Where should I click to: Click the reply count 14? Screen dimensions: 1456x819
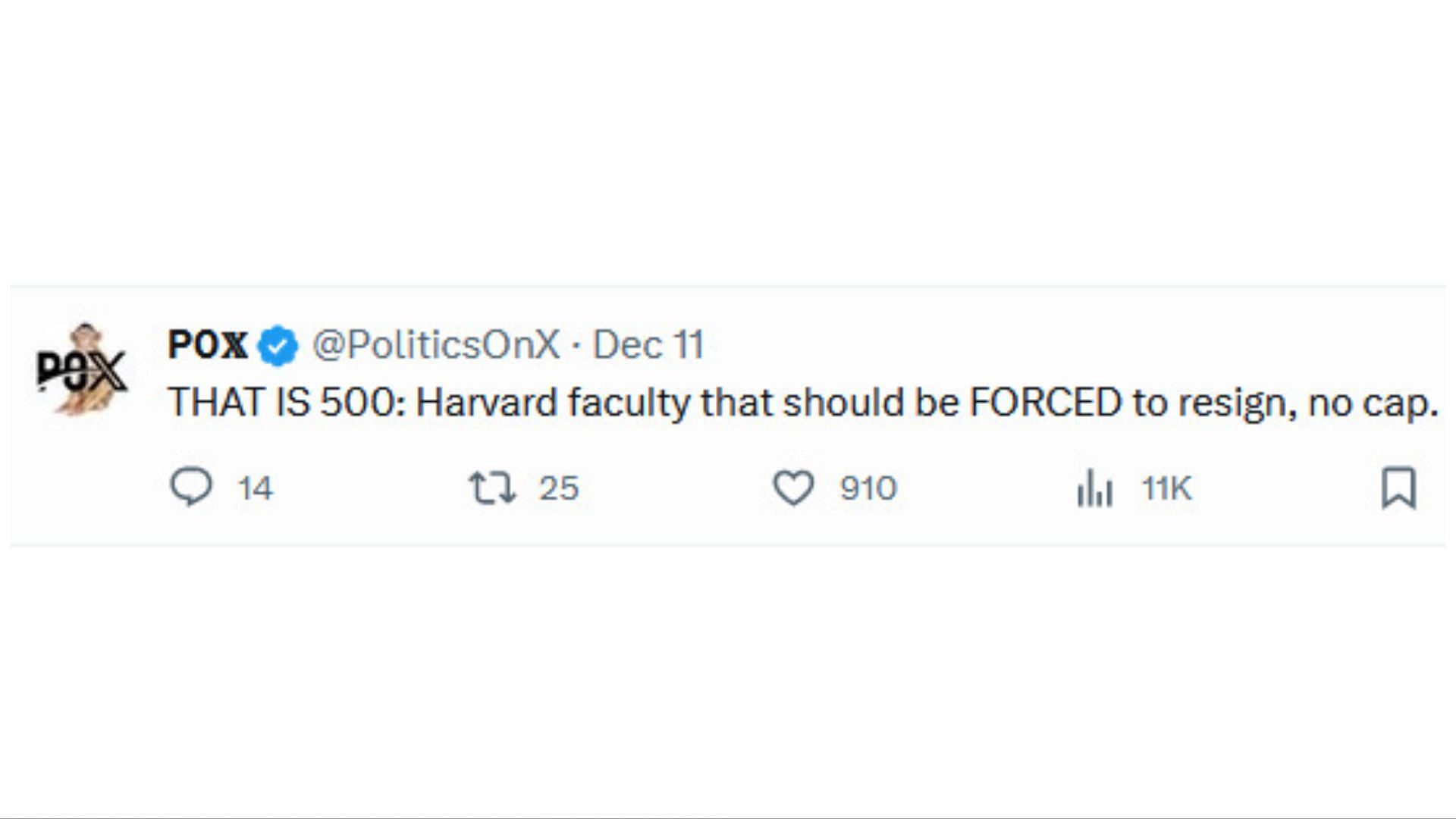255,488
